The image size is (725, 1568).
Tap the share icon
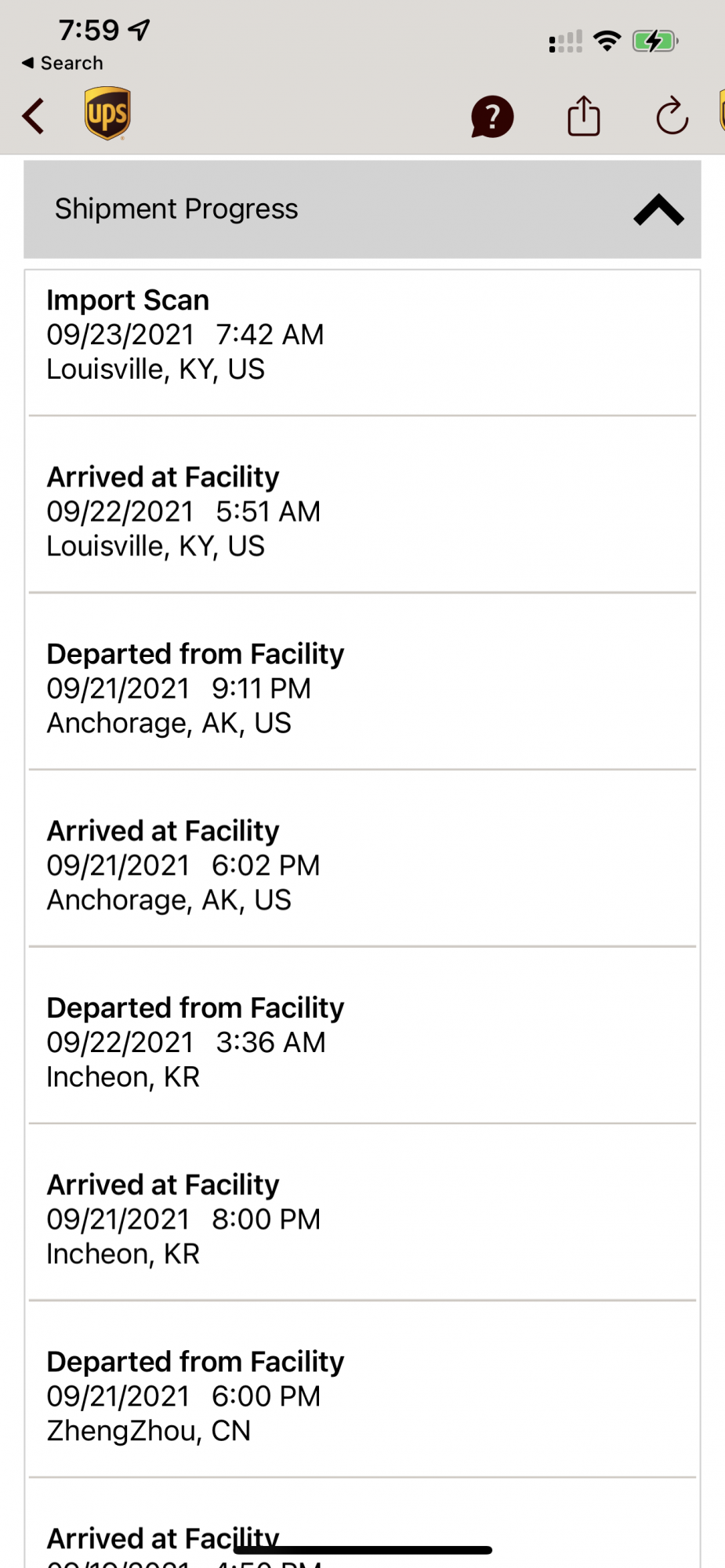click(x=584, y=116)
